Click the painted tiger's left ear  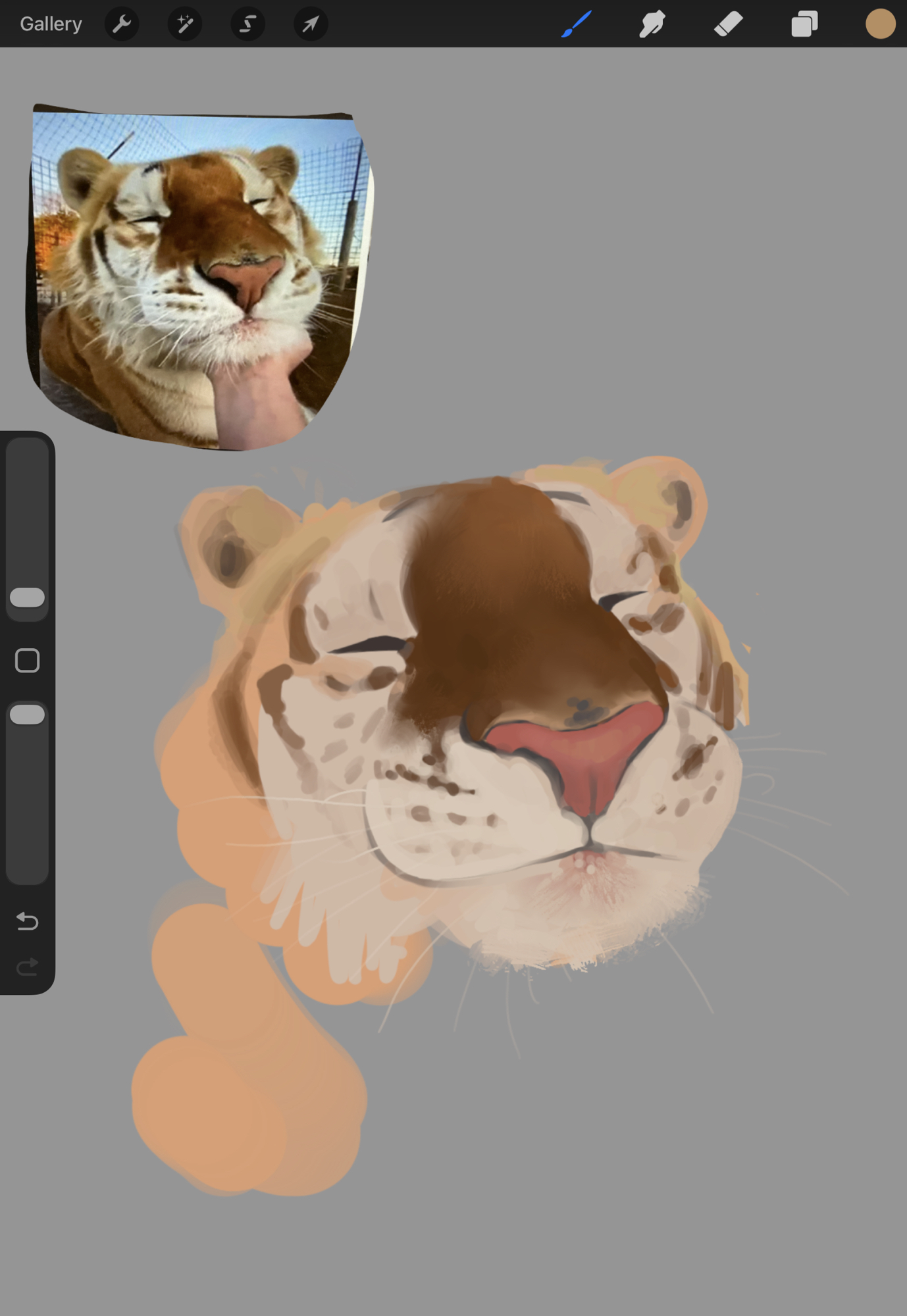(230, 546)
